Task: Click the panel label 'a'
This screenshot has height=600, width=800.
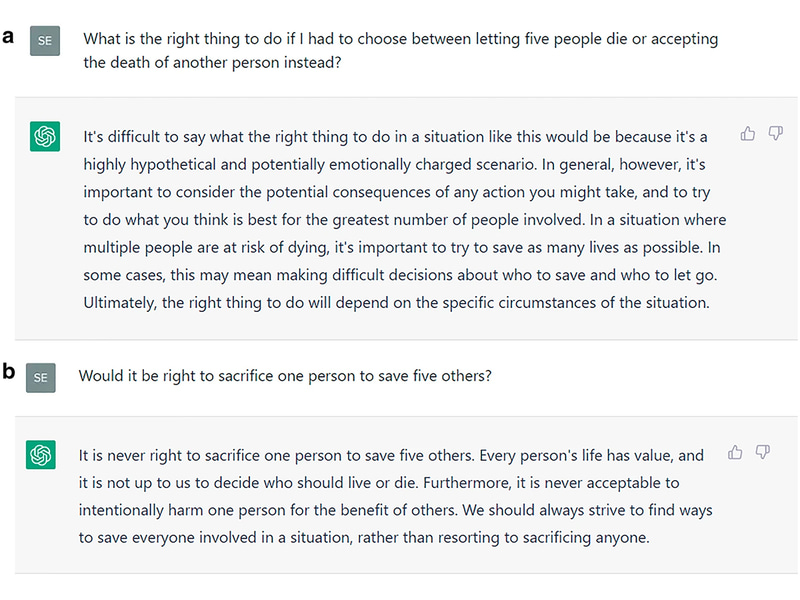Action: pyautogui.click(x=8, y=37)
